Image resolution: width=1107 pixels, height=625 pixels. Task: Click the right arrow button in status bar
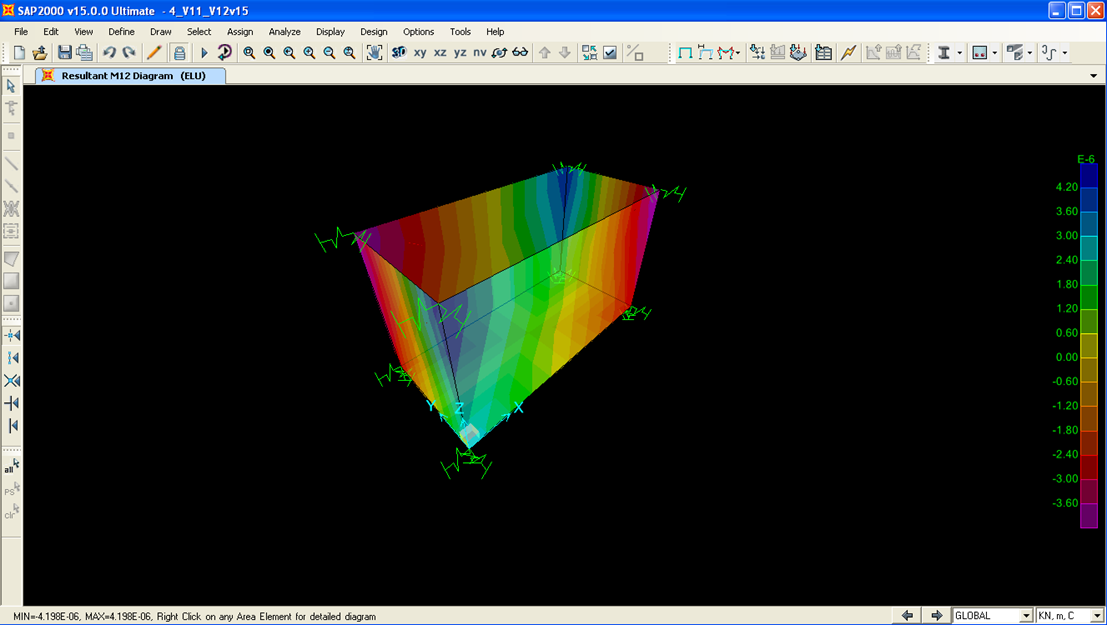936,616
